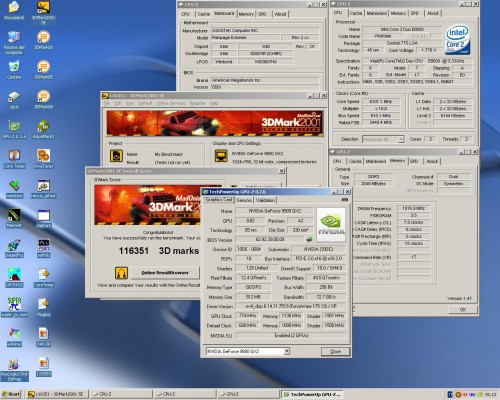Click the OK button in CPU-Z memory window
Image resolution: width=500 pixels, height=400 pixels.
click(x=463, y=310)
